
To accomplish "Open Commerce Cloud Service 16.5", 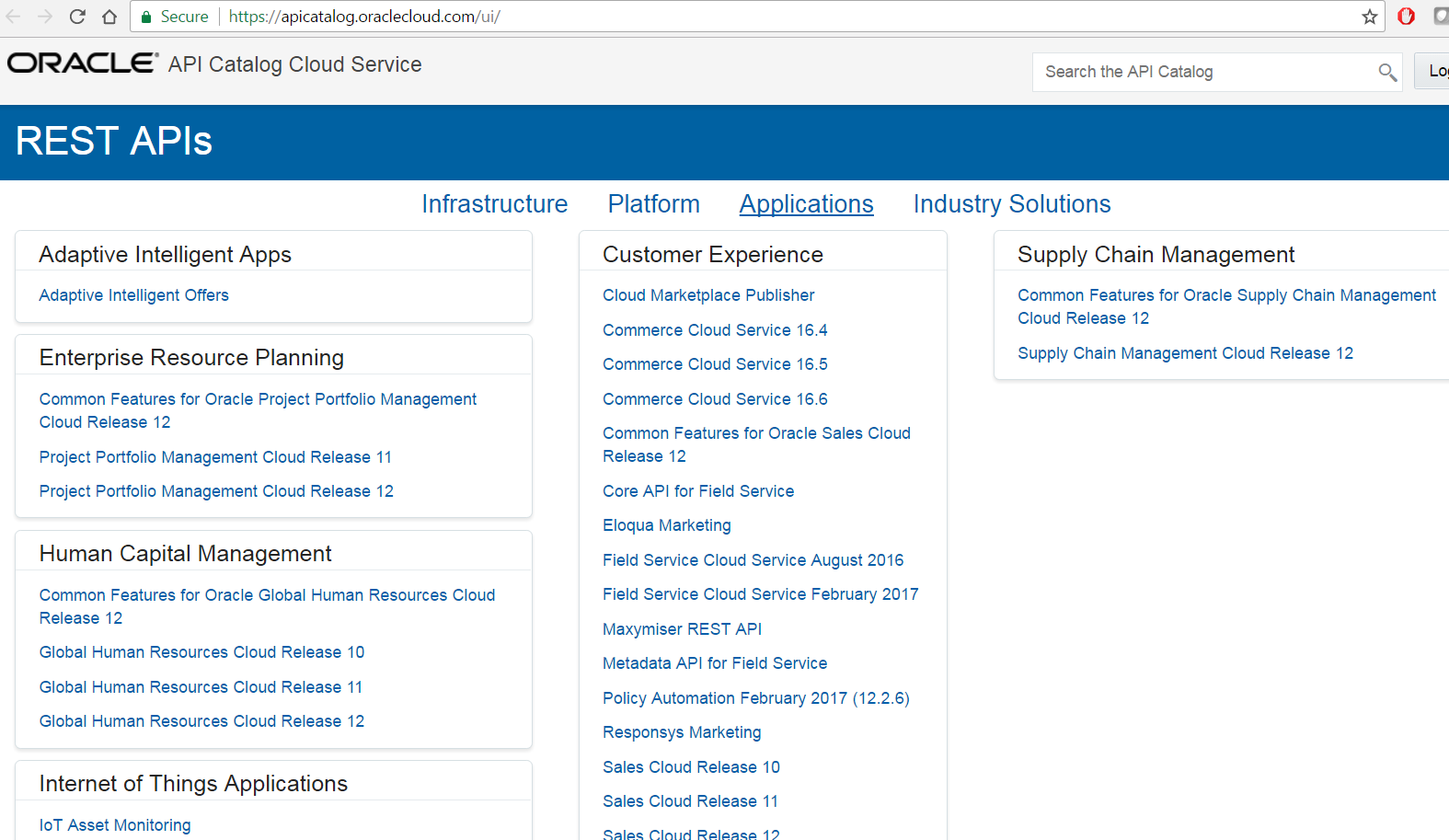I will [x=715, y=364].
